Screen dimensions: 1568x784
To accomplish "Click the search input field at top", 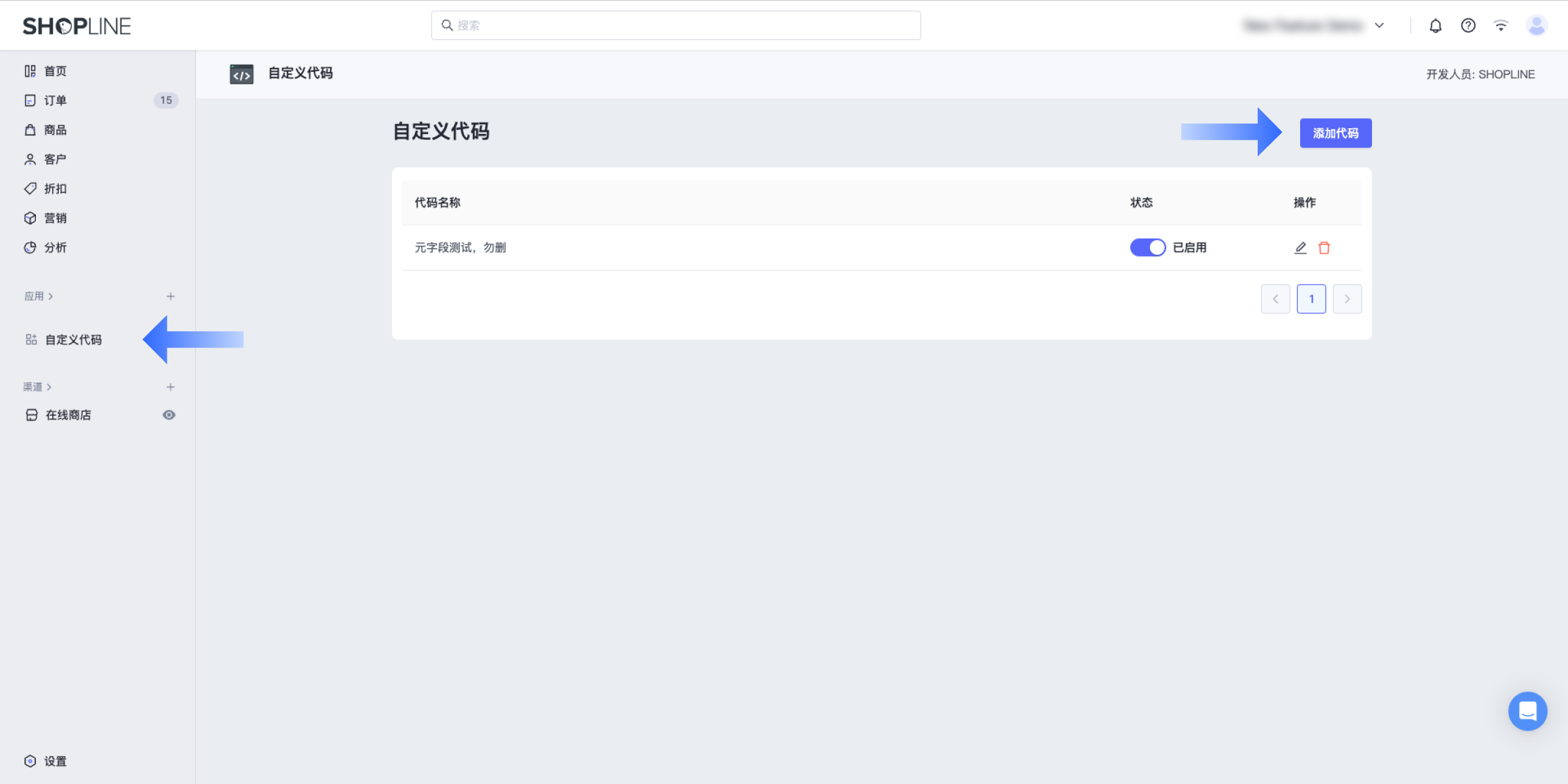I will click(676, 25).
